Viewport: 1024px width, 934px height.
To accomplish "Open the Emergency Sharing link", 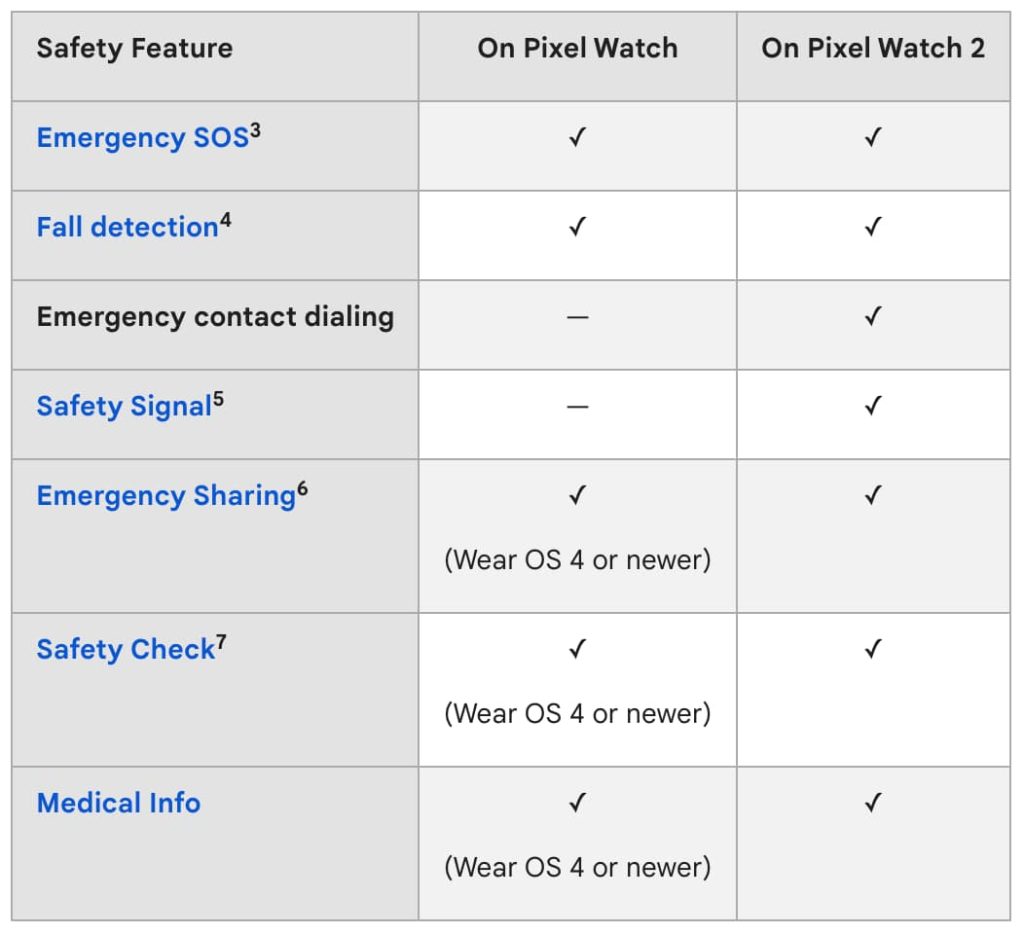I will pyautogui.click(x=165, y=496).
